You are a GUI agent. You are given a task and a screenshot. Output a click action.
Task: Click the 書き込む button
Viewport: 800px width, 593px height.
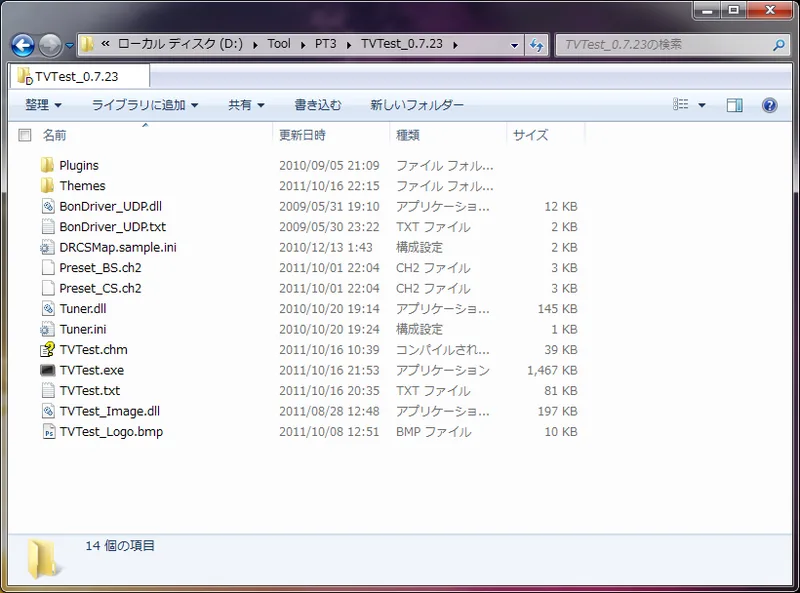coord(317,105)
